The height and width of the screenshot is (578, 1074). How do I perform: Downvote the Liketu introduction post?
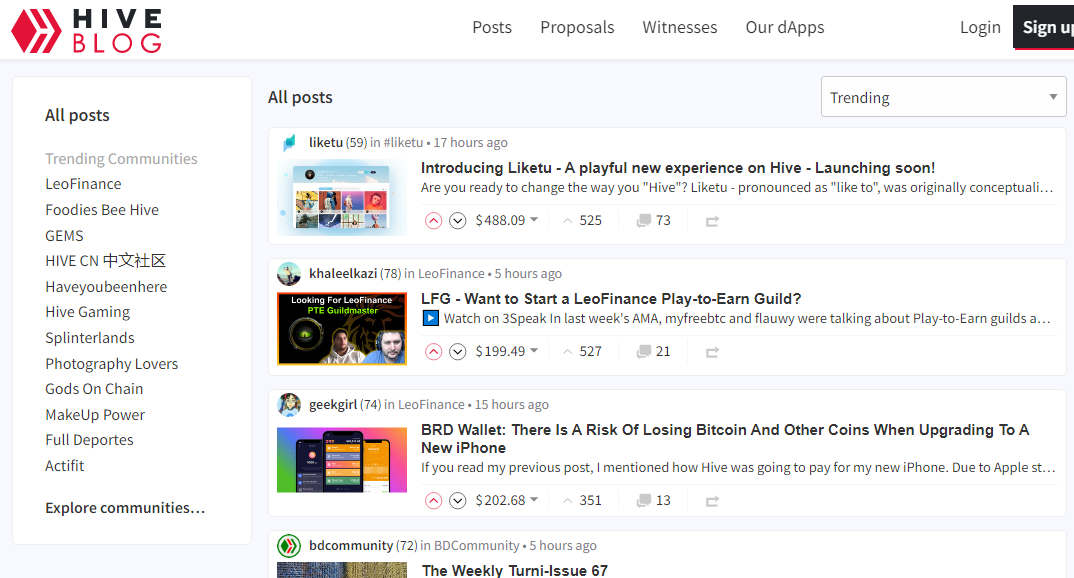coord(458,221)
